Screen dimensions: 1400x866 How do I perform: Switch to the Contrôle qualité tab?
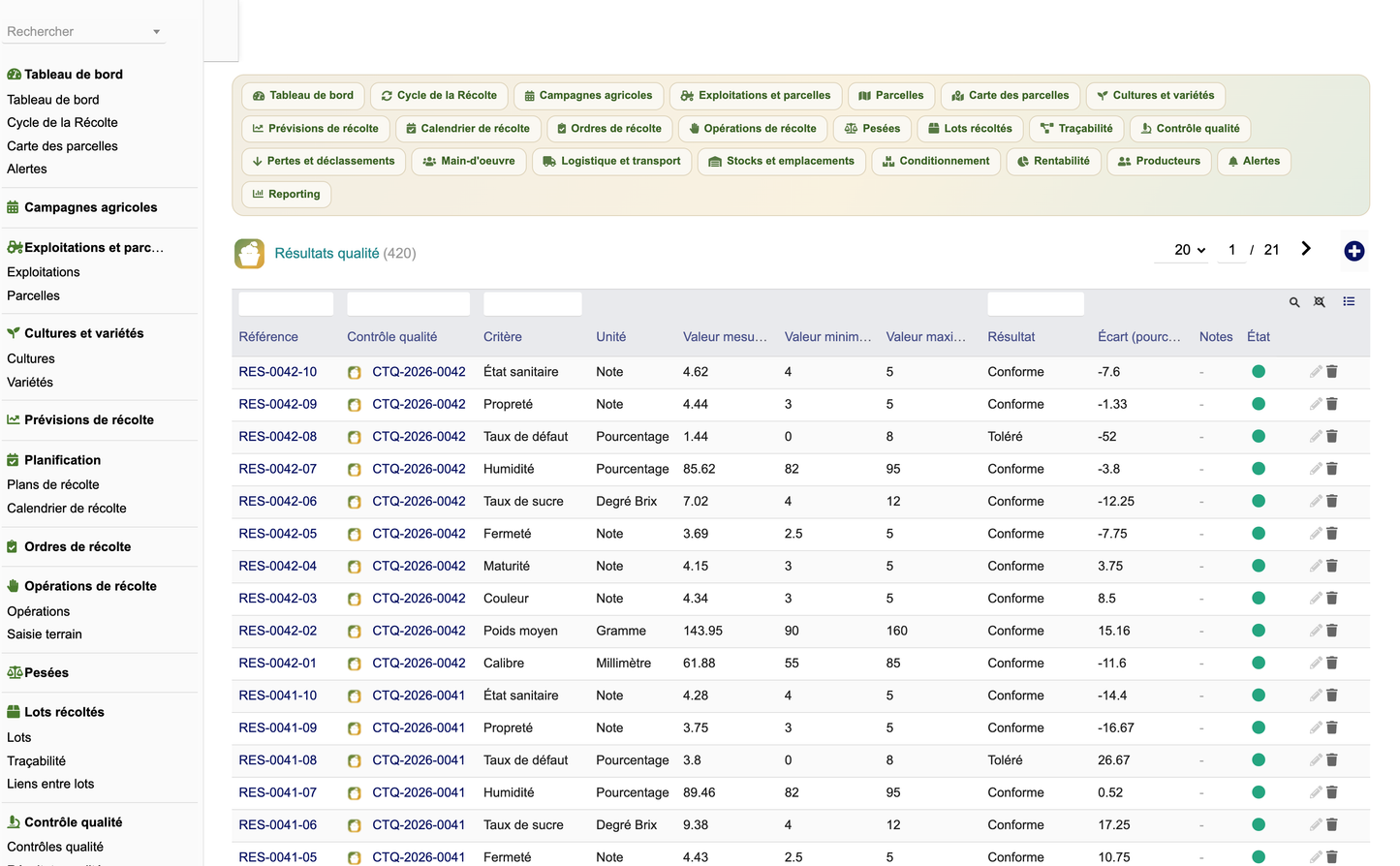click(1190, 129)
